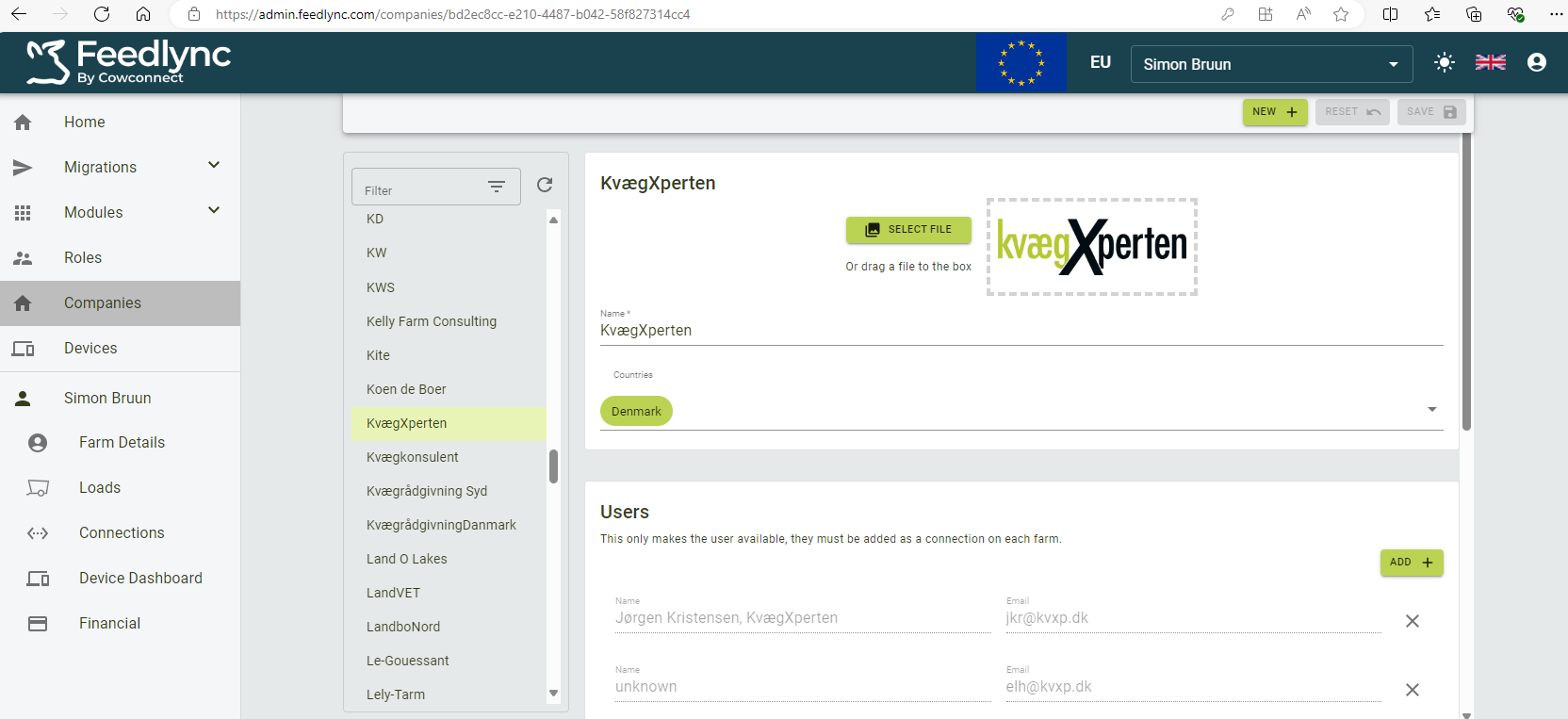Select KW in the company list
This screenshot has width=1568, height=719.
point(449,253)
